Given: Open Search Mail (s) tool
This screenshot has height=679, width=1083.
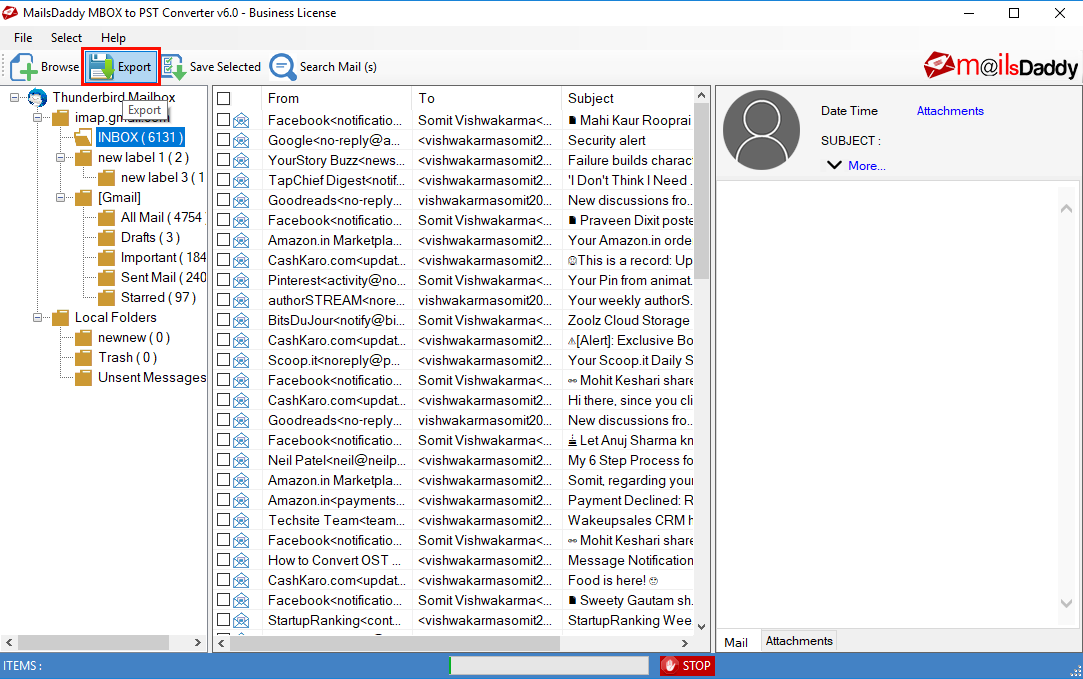Looking at the screenshot, I should tap(323, 67).
